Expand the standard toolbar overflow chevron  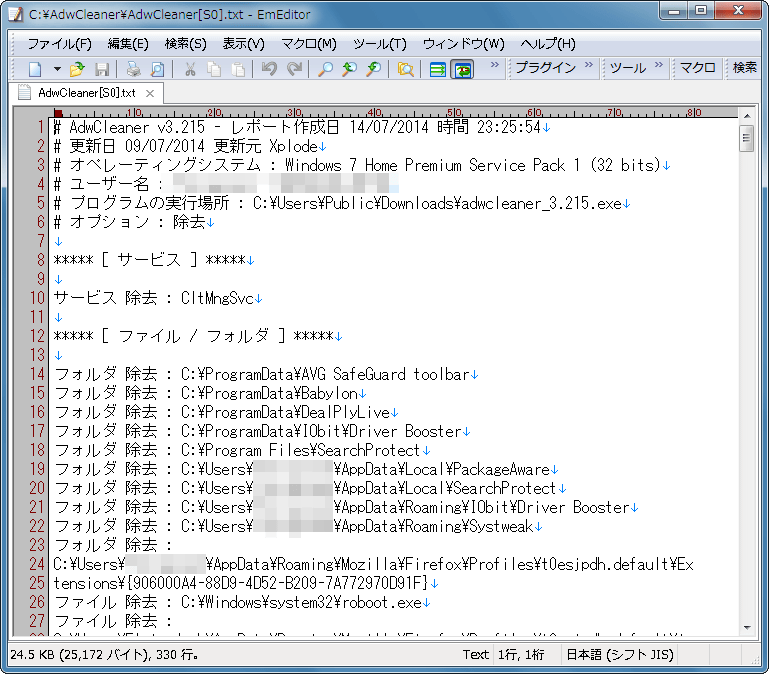click(x=494, y=65)
